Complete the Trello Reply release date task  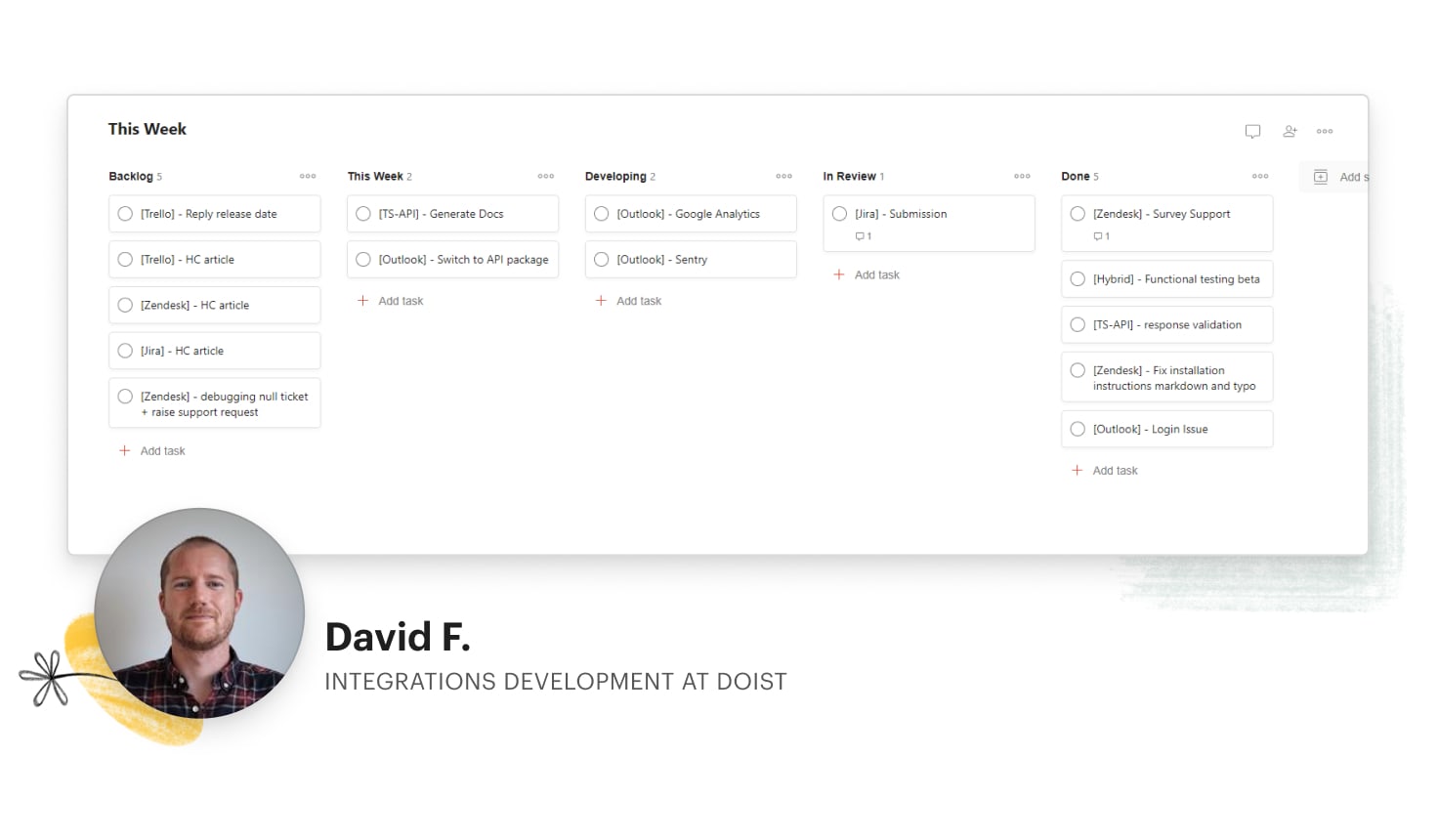point(125,213)
